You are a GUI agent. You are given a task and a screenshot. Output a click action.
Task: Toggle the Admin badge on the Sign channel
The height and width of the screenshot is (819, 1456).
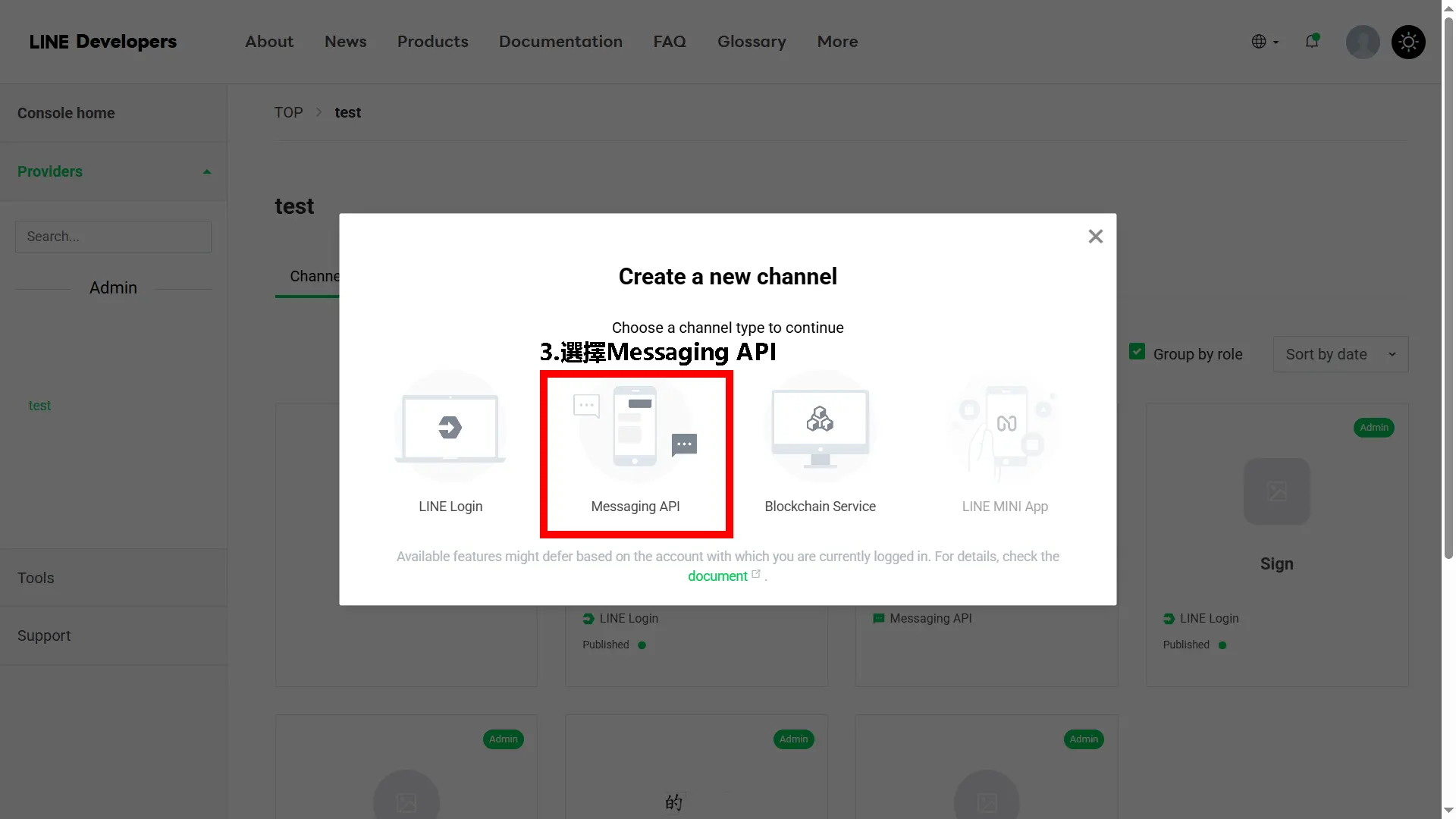1374,428
